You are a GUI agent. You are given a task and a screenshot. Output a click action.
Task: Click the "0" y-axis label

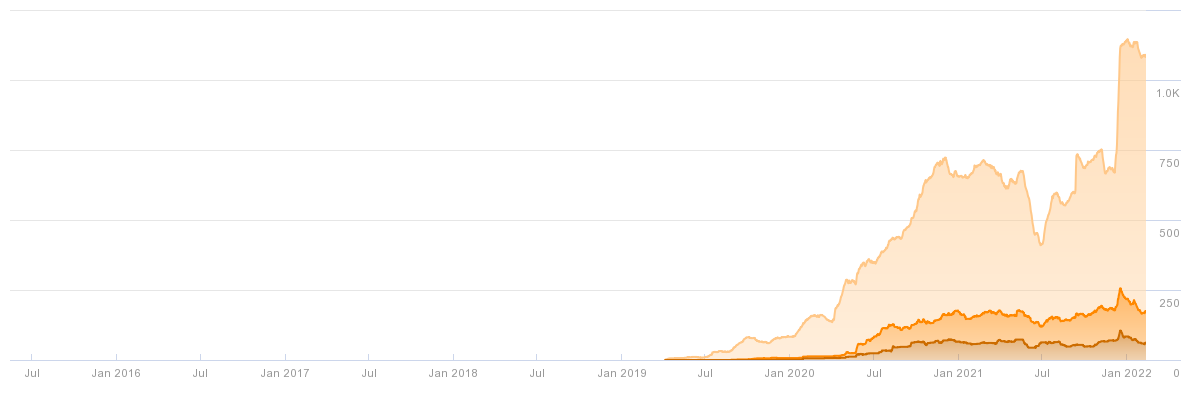1177,373
